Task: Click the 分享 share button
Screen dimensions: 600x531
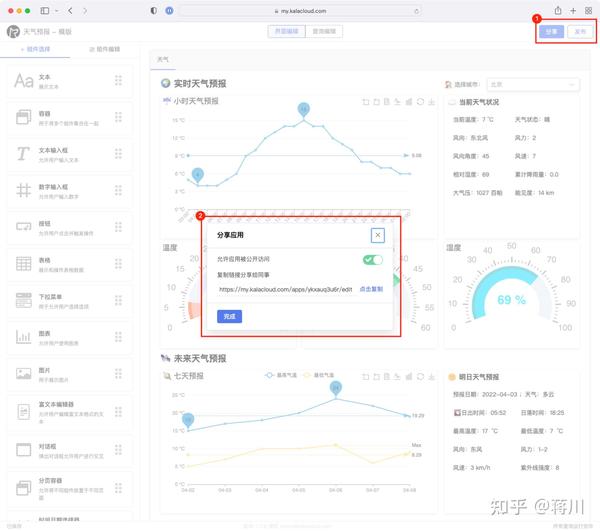Action: click(551, 32)
